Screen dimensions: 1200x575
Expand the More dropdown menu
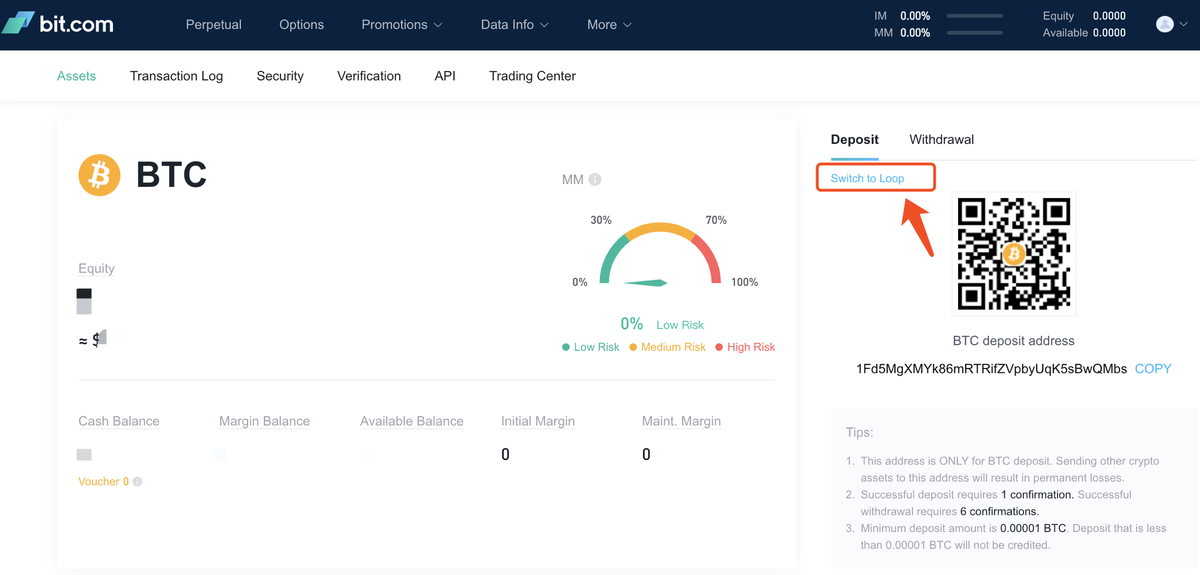click(x=610, y=25)
